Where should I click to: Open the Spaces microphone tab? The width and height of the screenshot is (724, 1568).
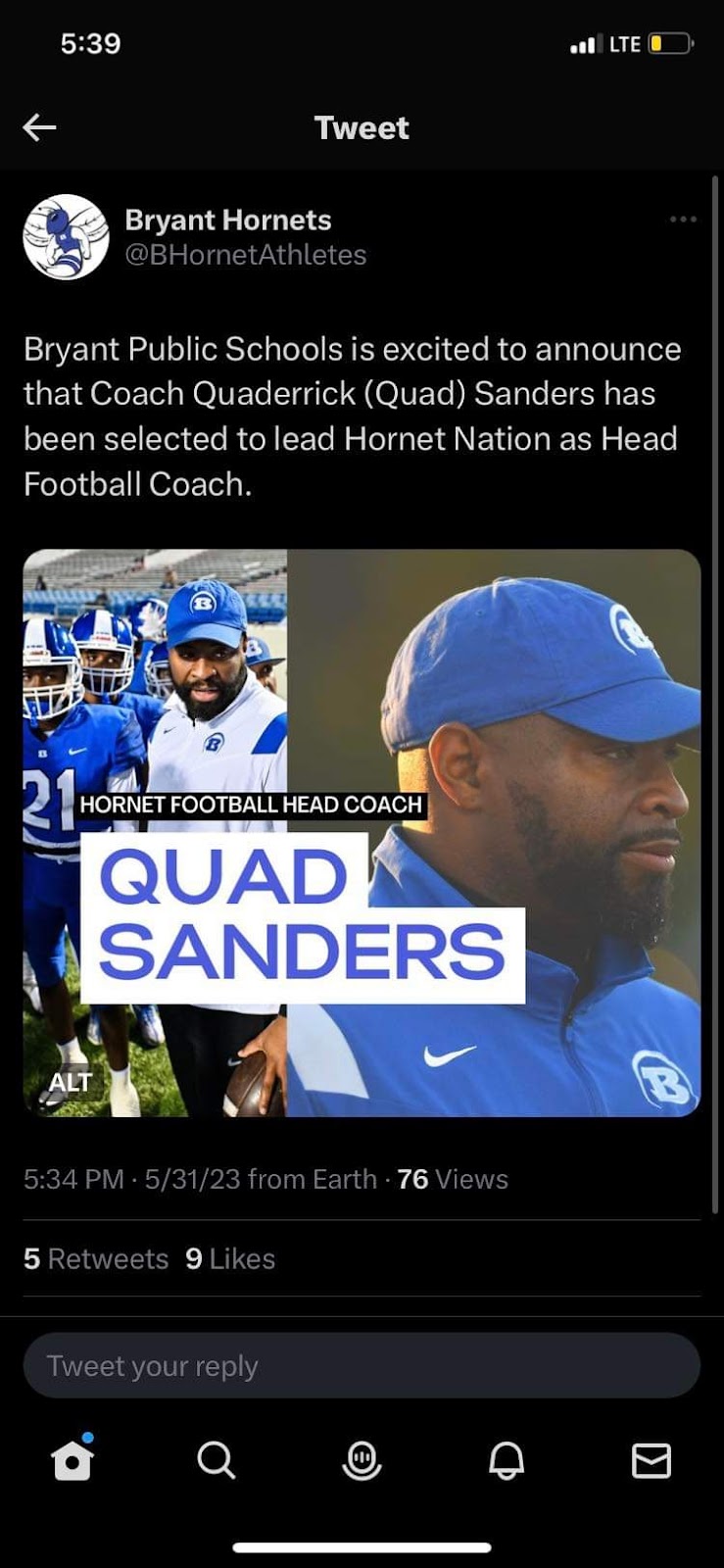362,1460
